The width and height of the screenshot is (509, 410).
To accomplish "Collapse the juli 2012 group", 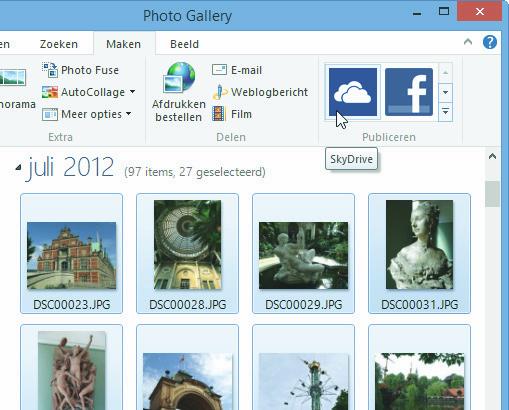I will pyautogui.click(x=19, y=168).
